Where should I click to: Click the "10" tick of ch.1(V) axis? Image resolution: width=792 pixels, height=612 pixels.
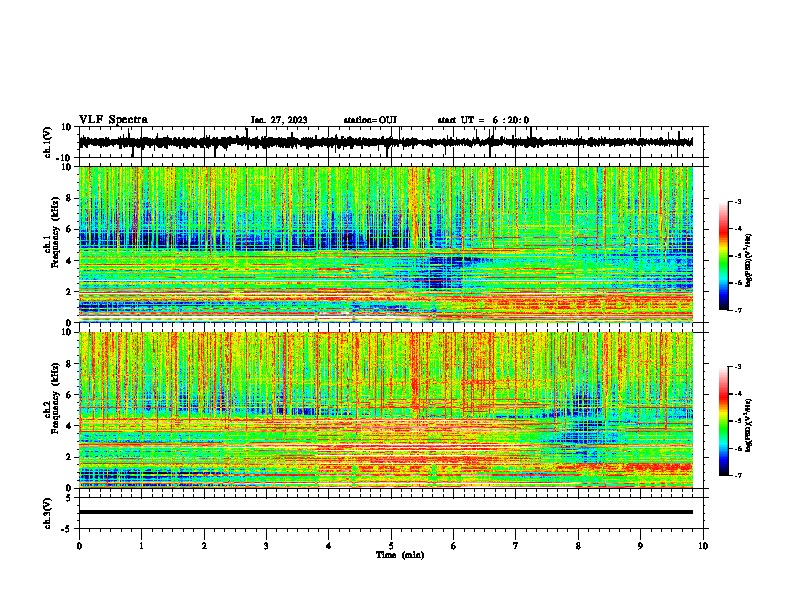[67, 127]
